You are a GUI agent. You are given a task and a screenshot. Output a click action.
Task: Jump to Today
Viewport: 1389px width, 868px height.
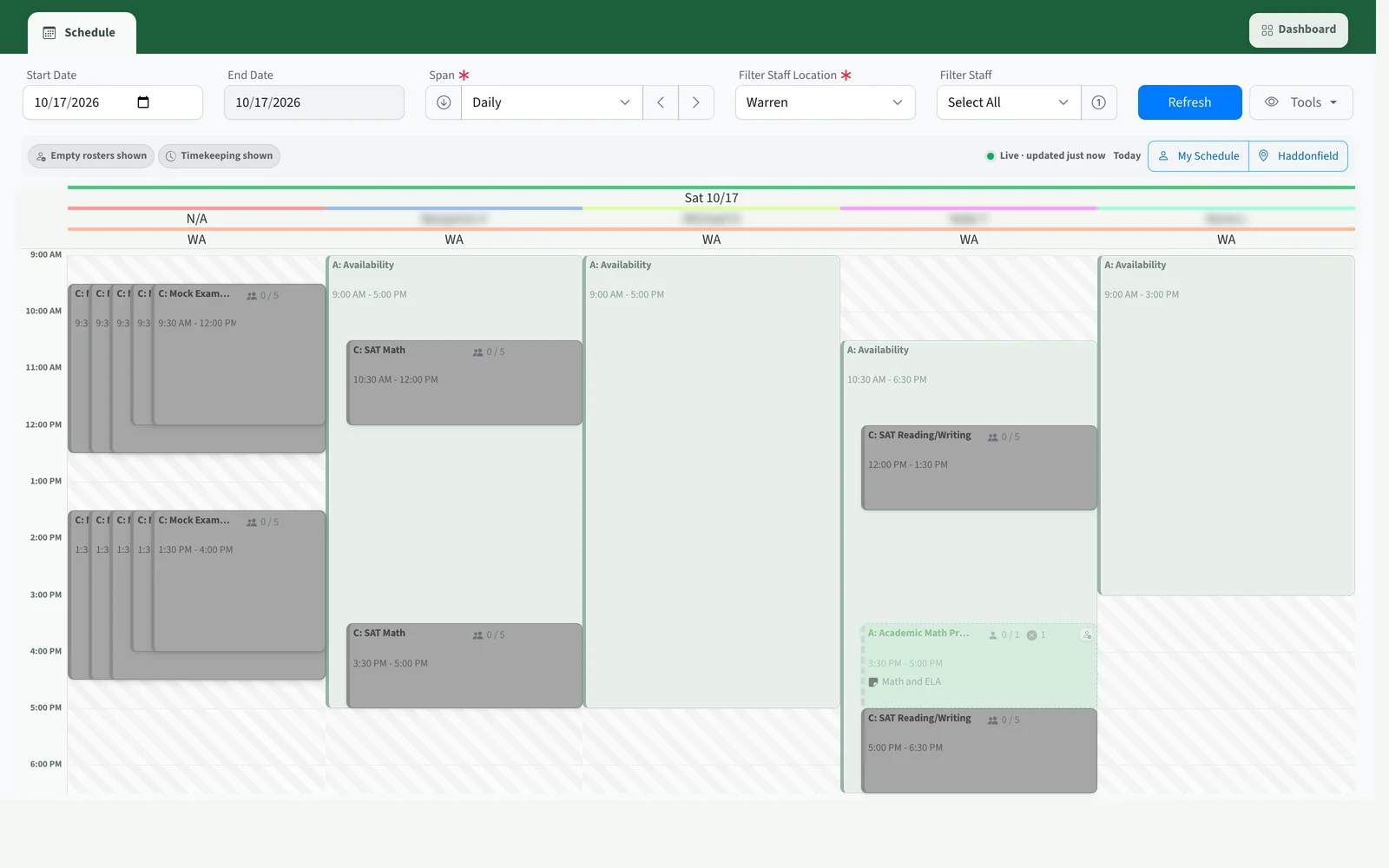point(1127,156)
